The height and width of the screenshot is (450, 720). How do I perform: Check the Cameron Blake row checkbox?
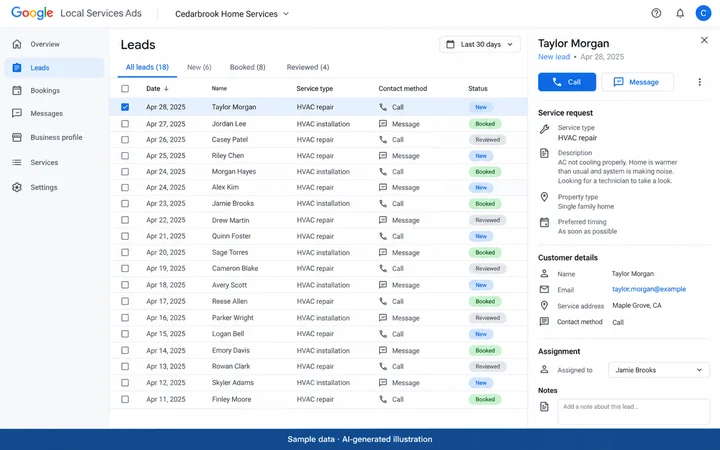[125, 268]
